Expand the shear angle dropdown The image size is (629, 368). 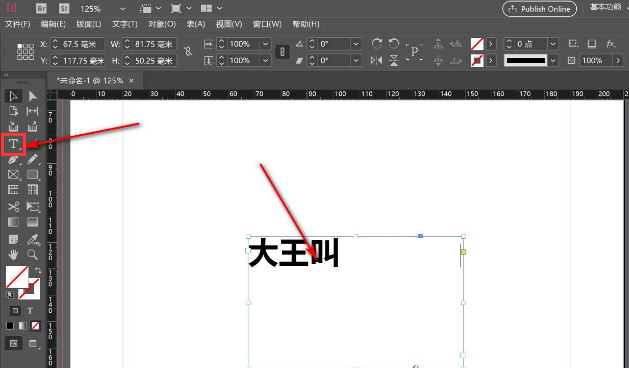coord(356,61)
